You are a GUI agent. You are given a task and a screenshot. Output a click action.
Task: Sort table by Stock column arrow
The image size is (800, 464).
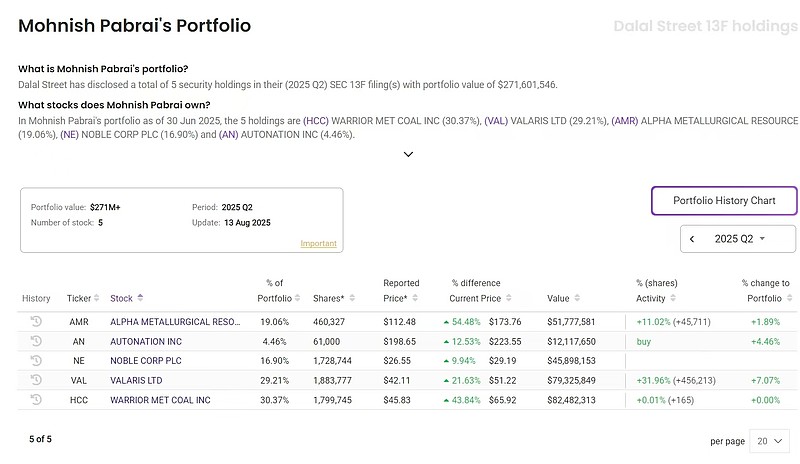click(x=140, y=298)
